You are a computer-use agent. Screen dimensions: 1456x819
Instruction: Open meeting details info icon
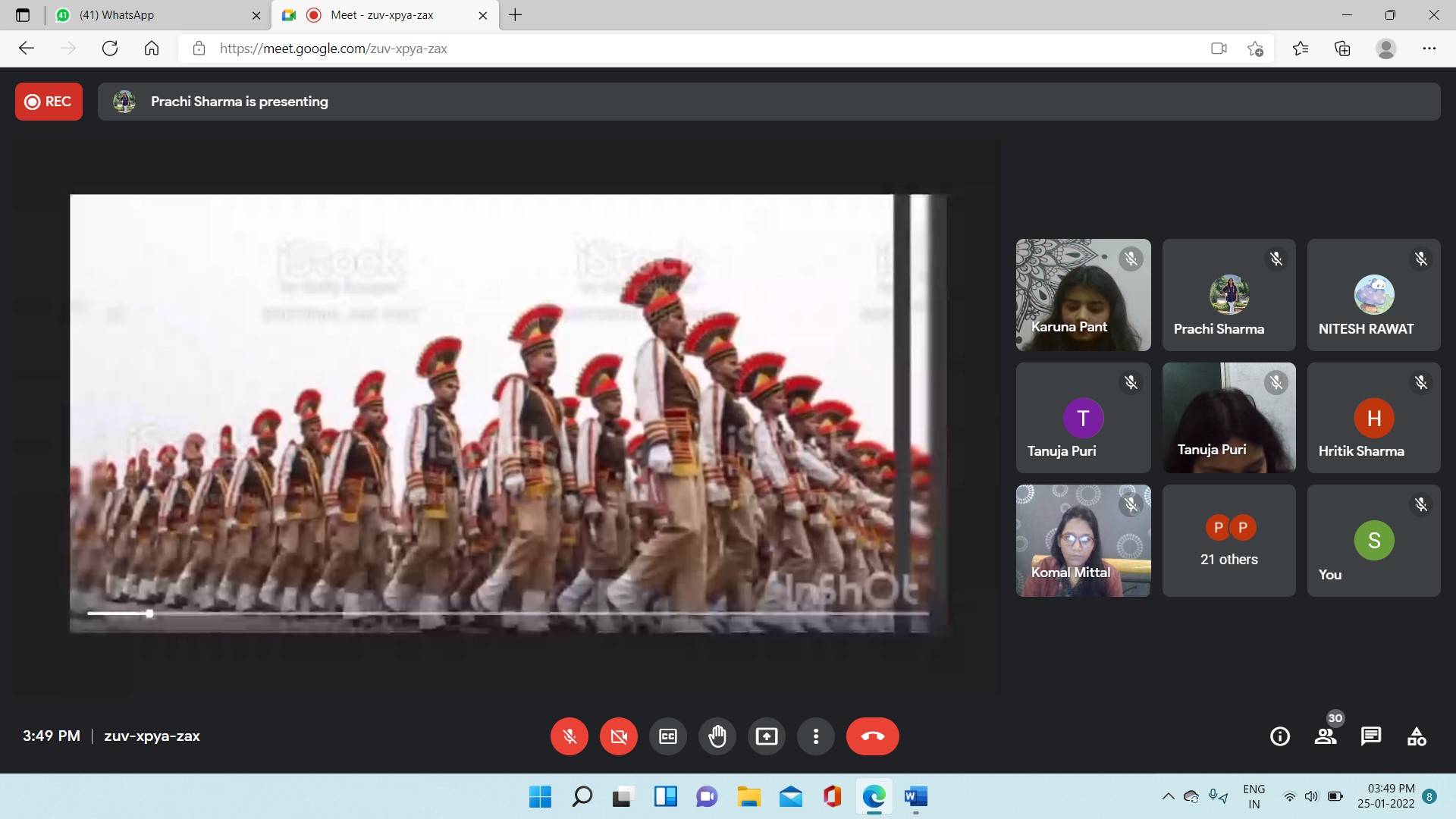[x=1280, y=736]
